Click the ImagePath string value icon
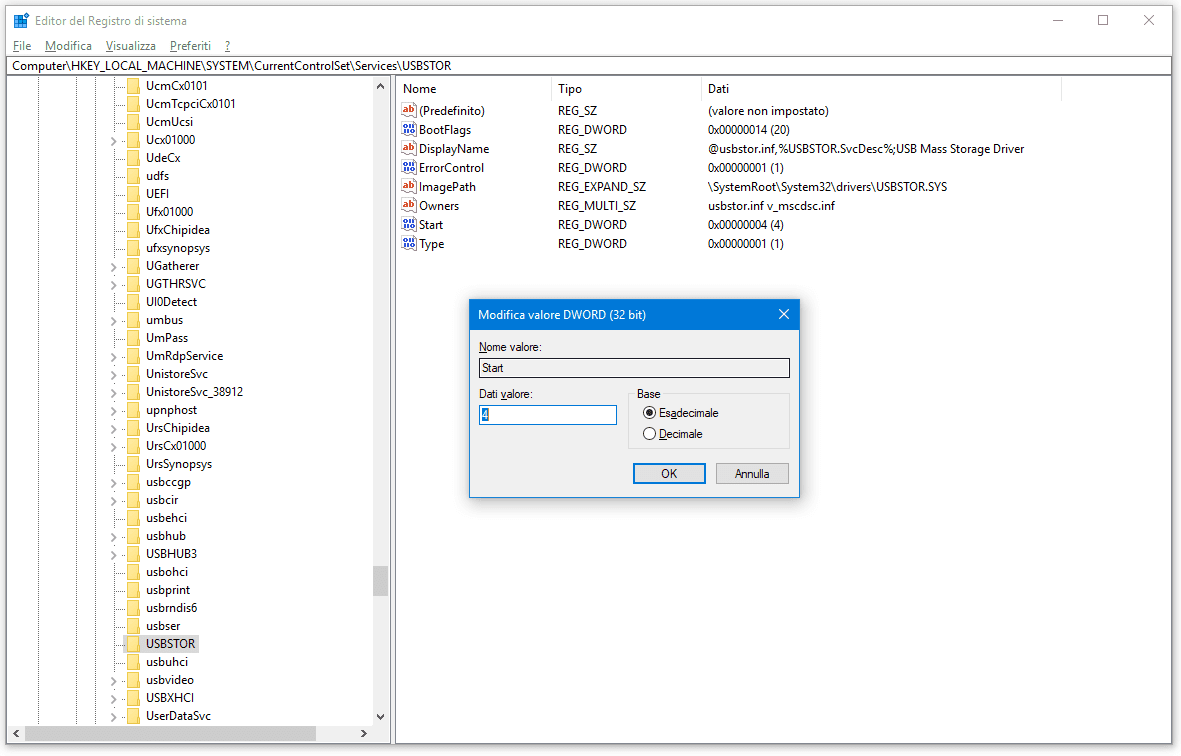The width and height of the screenshot is (1181, 756). click(x=408, y=187)
